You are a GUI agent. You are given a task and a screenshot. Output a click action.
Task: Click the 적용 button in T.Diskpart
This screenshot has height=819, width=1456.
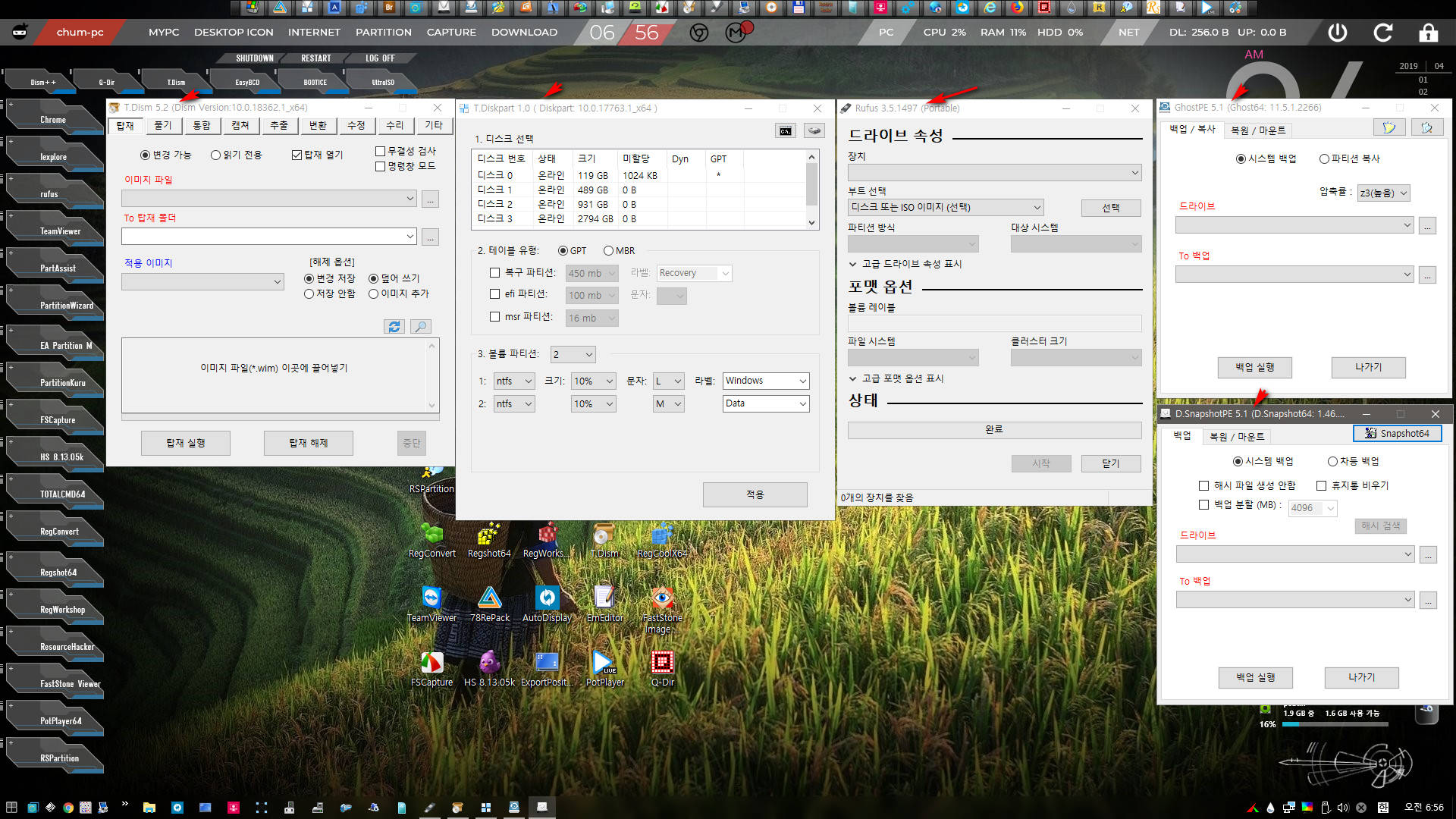click(x=755, y=494)
